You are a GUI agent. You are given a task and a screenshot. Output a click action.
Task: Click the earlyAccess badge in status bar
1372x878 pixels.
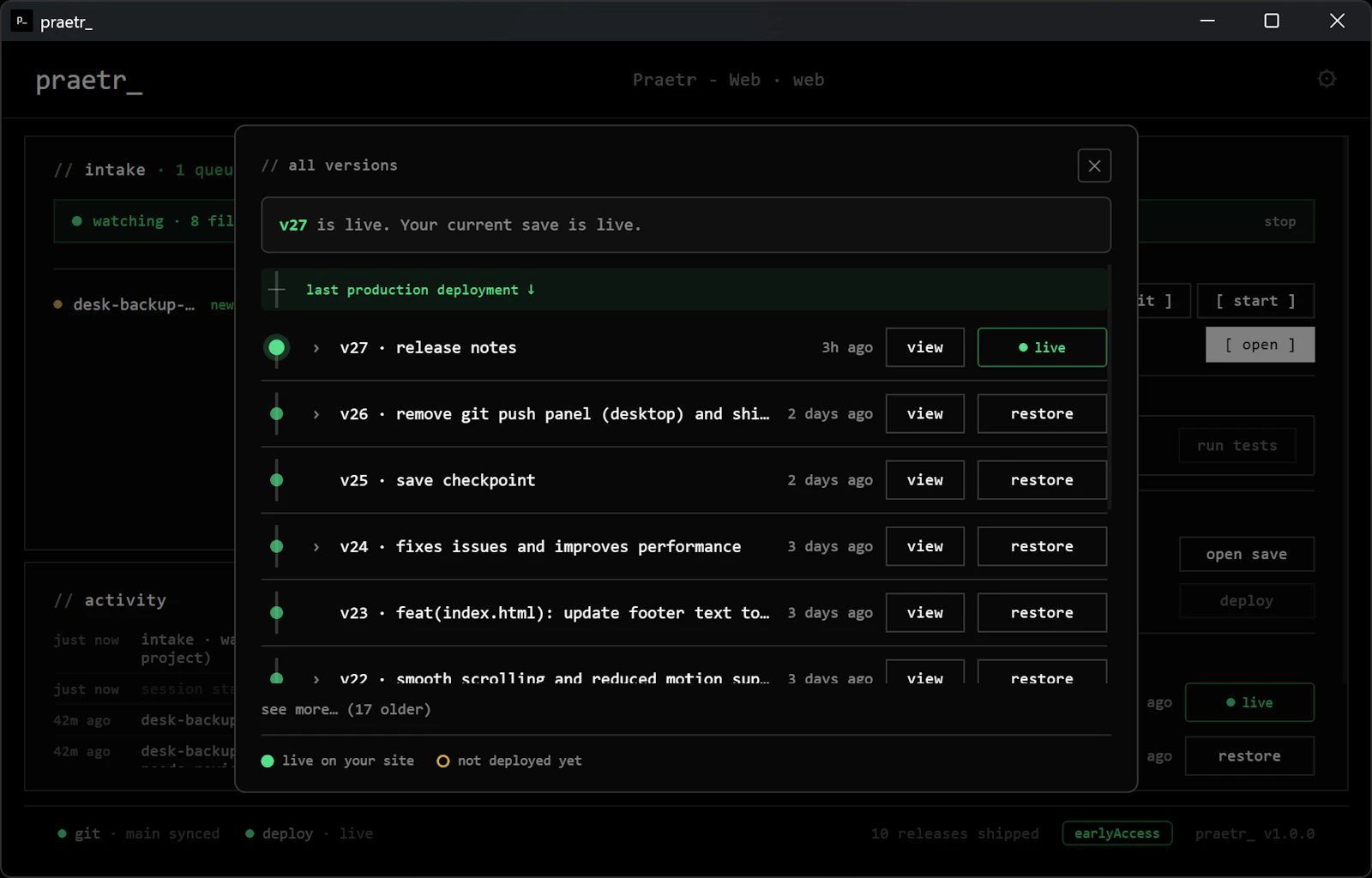1116,833
